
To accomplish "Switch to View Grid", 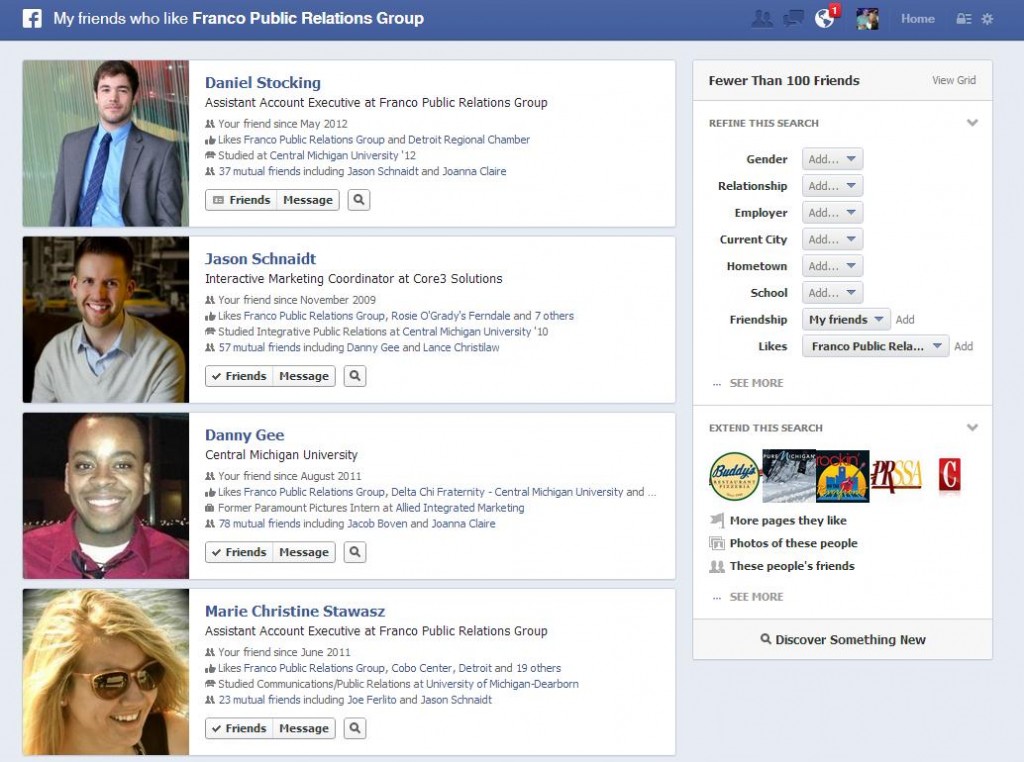I will (x=953, y=80).
